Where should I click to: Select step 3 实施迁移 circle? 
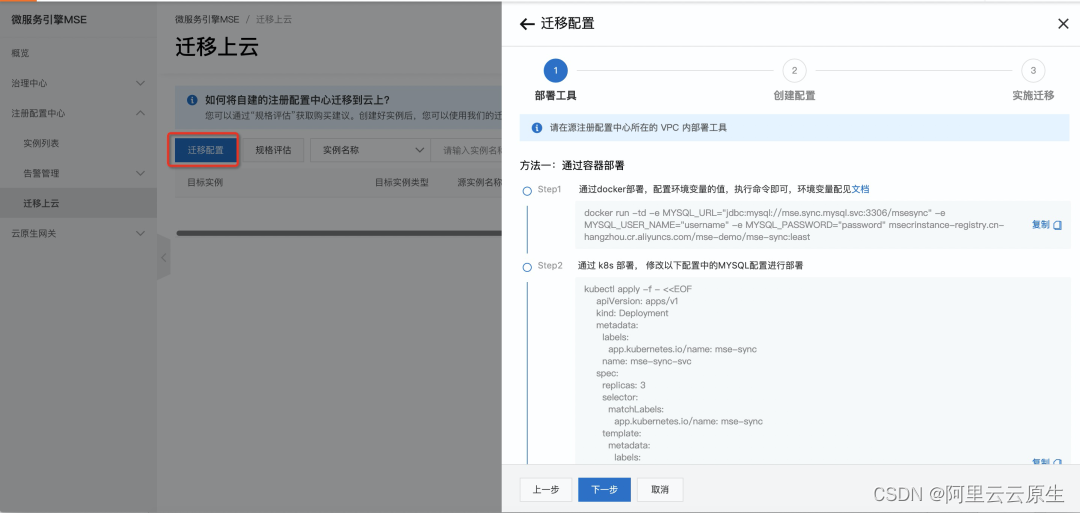coord(1033,70)
